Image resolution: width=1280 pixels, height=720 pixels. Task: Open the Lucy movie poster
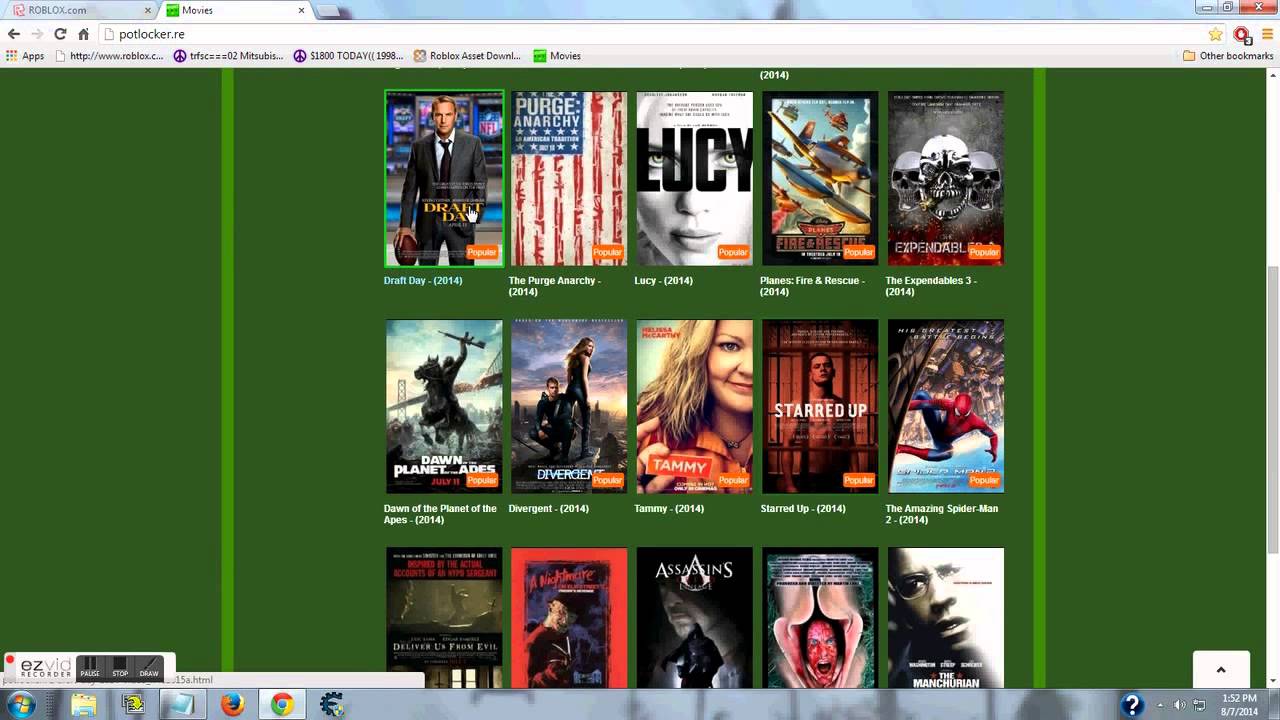point(694,179)
